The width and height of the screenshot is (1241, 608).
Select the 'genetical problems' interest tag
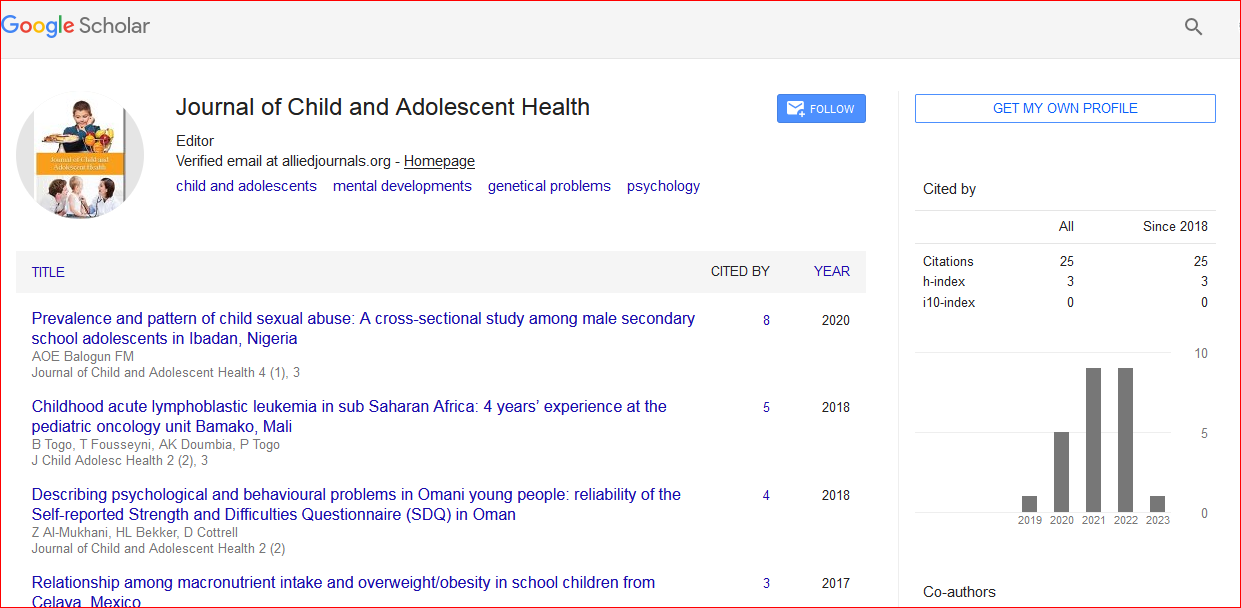549,186
